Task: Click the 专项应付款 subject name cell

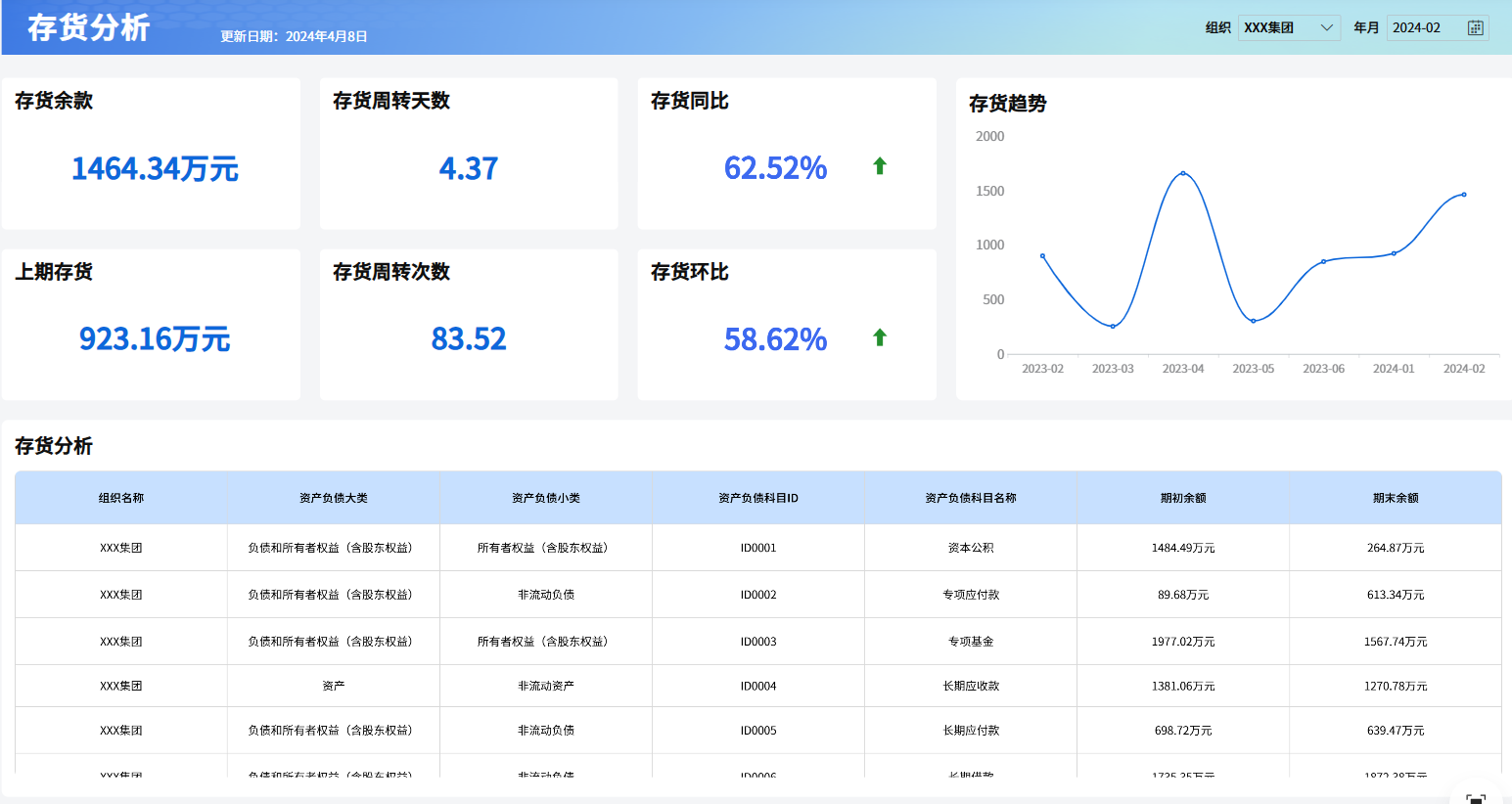Action: pyautogui.click(x=971, y=595)
